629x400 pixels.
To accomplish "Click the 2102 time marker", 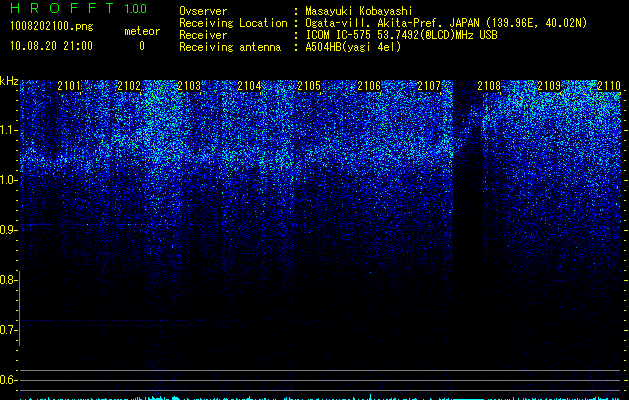I will pos(129,86).
